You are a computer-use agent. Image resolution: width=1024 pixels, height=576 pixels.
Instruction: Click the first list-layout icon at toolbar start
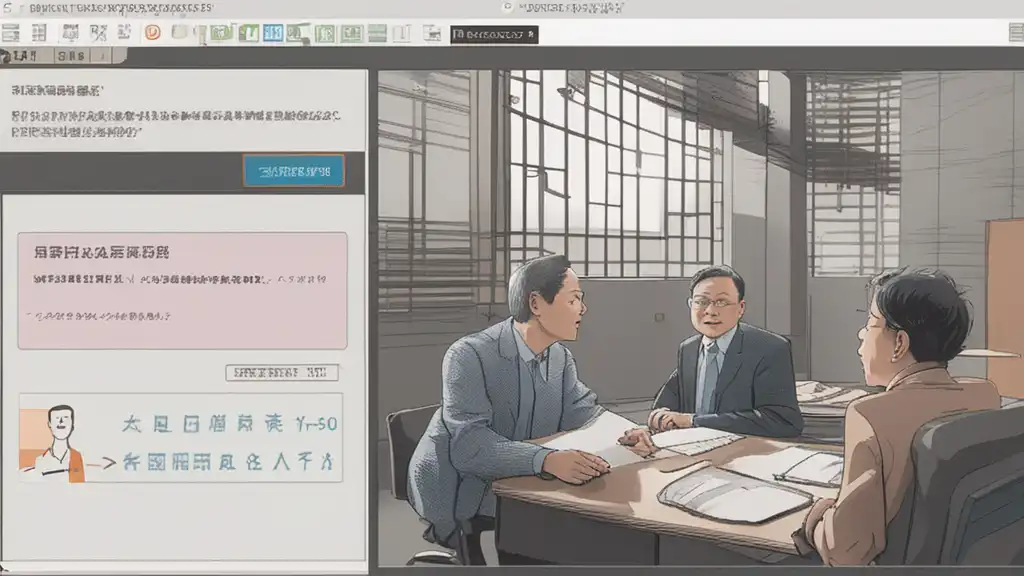coord(10,33)
